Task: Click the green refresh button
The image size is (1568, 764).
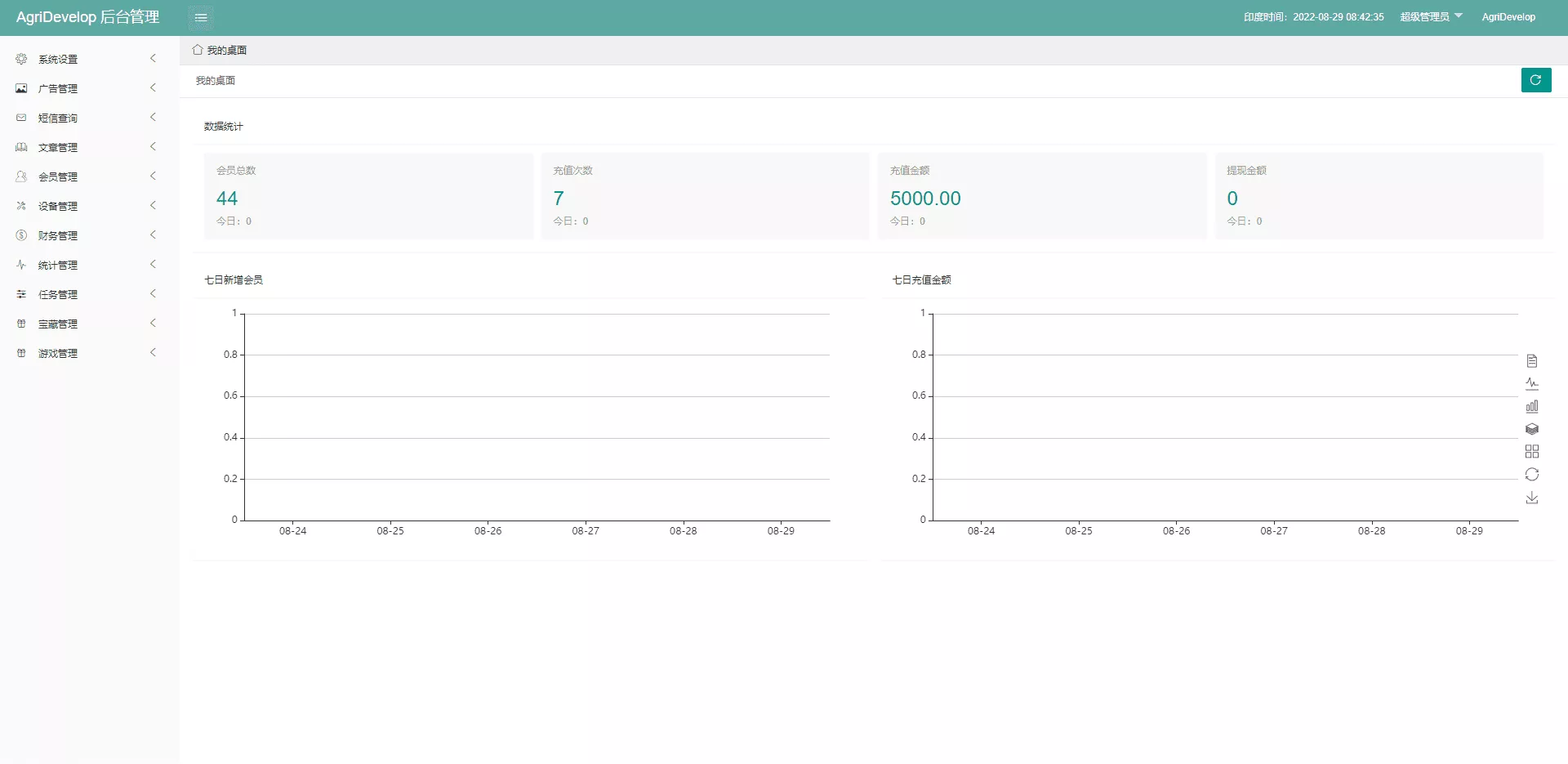Action: pyautogui.click(x=1535, y=80)
